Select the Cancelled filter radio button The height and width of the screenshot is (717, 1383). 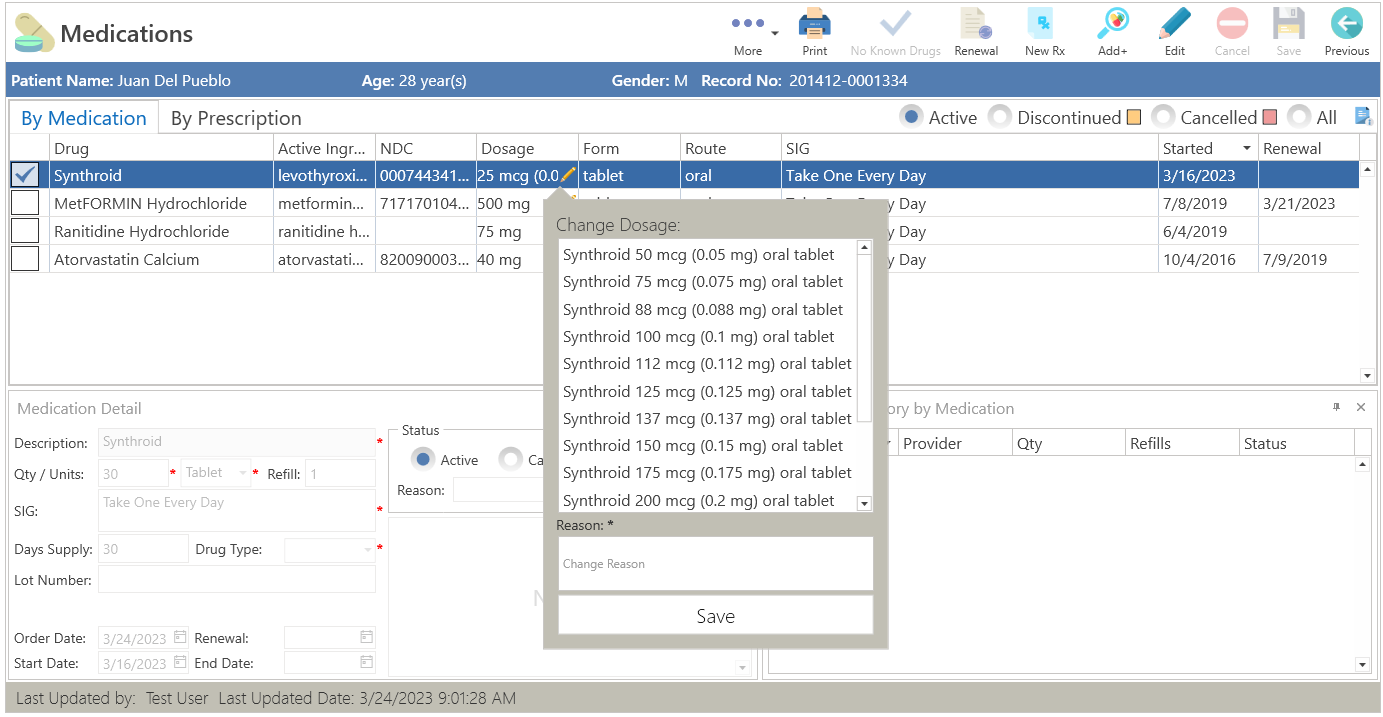[x=1163, y=117]
